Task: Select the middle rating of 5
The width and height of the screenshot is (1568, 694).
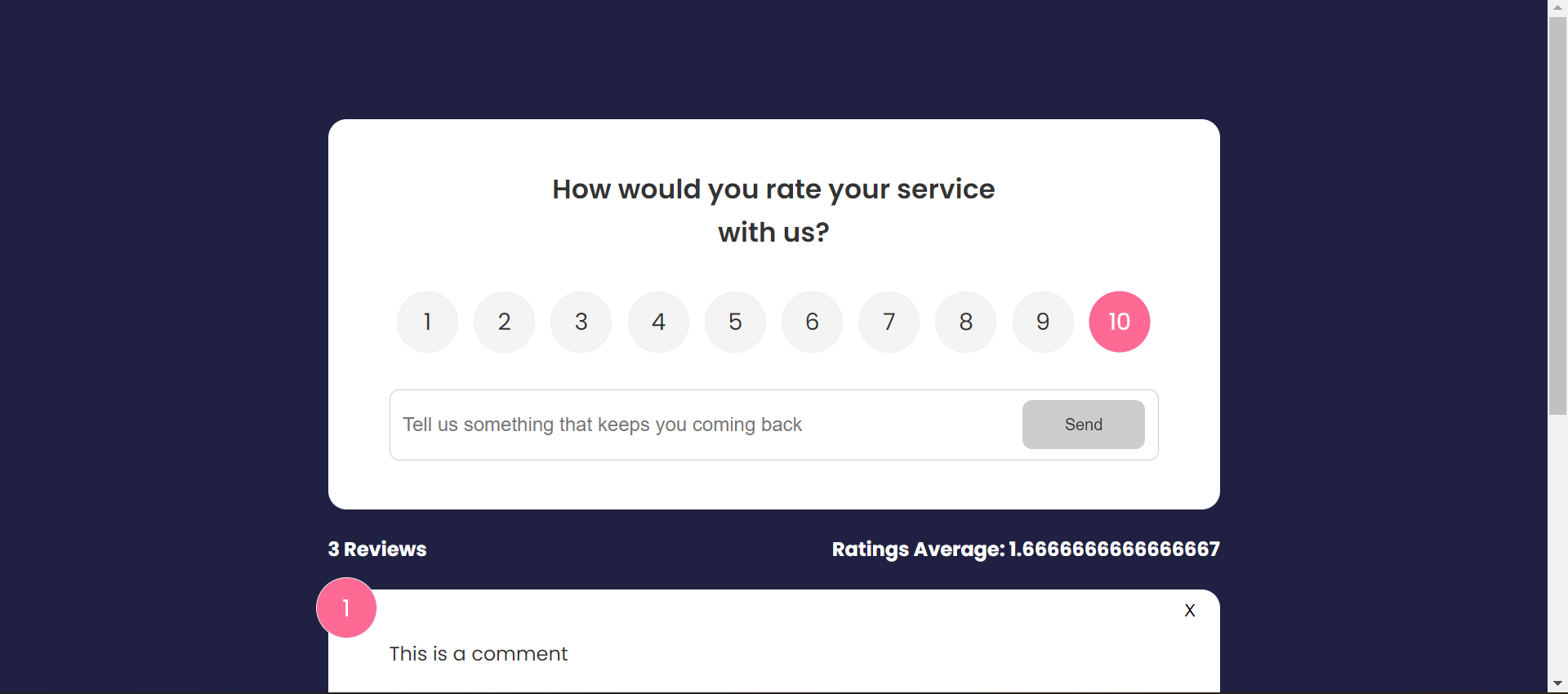Action: pos(734,322)
